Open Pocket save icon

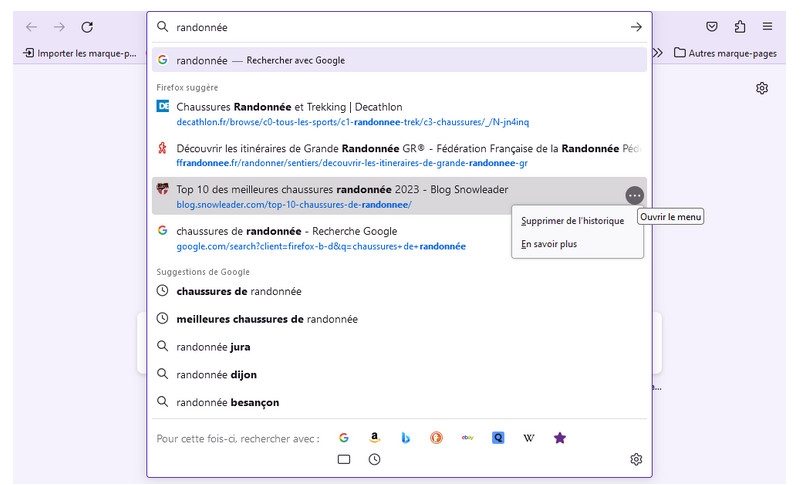(x=712, y=26)
